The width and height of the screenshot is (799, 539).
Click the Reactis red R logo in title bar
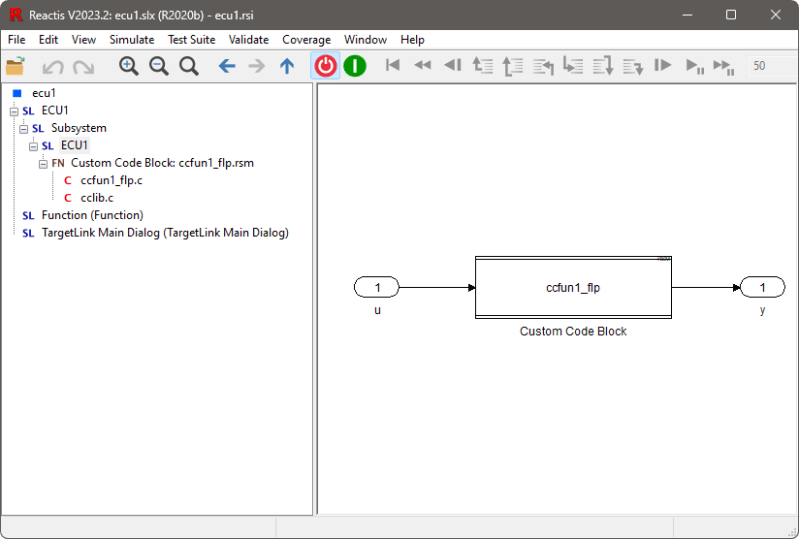(x=16, y=15)
